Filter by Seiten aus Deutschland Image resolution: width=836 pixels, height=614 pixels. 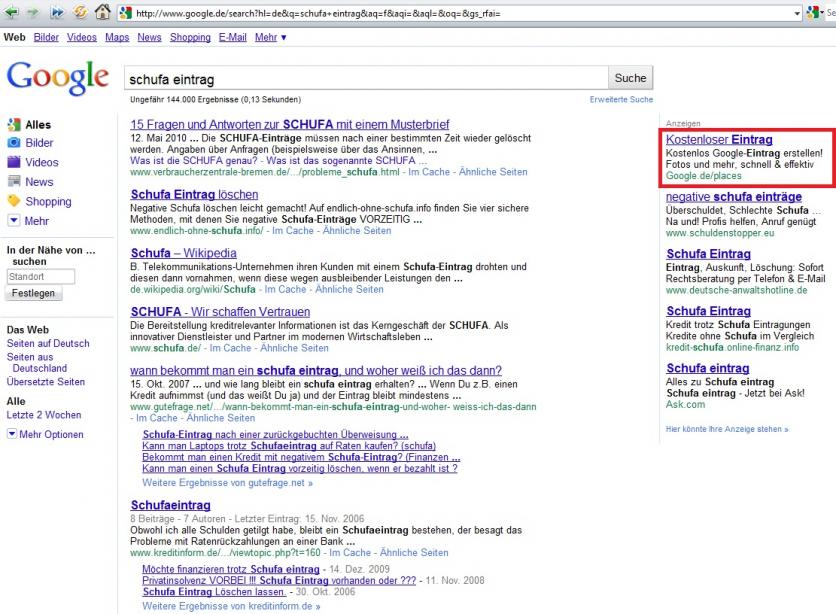[x=37, y=362]
